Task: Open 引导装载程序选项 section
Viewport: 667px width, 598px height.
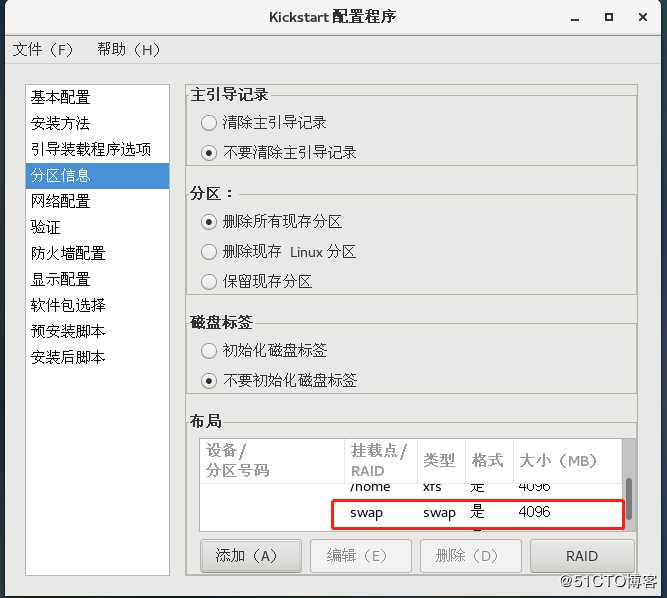Action: [x=97, y=149]
